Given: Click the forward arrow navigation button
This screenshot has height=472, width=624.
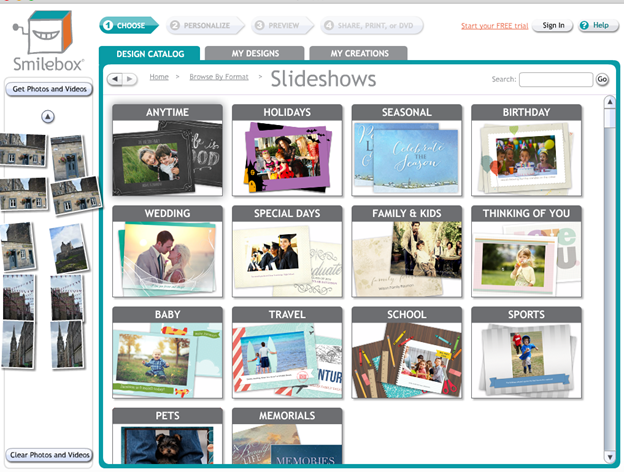Looking at the screenshot, I should 130,79.
